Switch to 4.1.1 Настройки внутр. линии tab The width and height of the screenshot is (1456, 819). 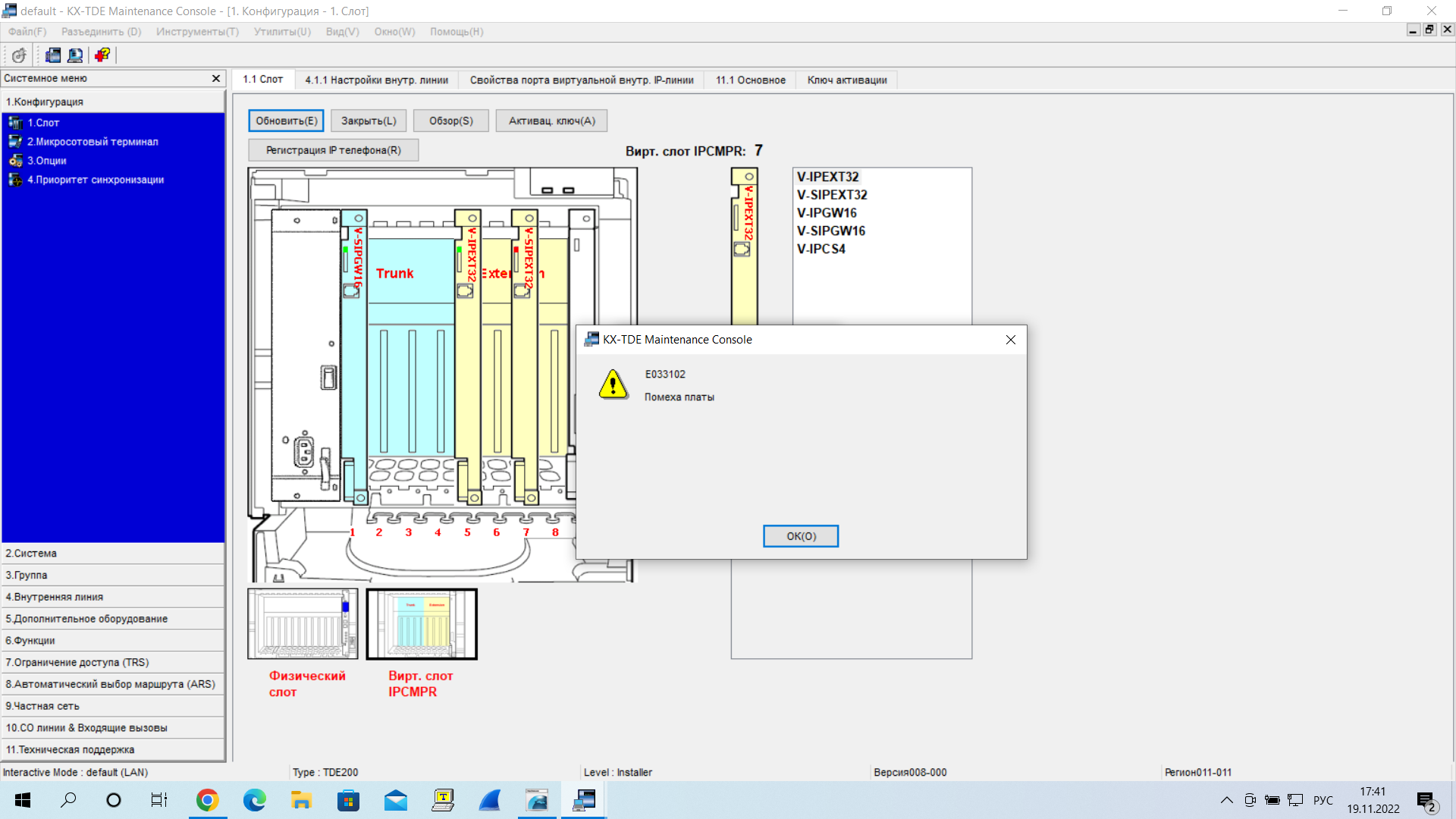coord(376,80)
